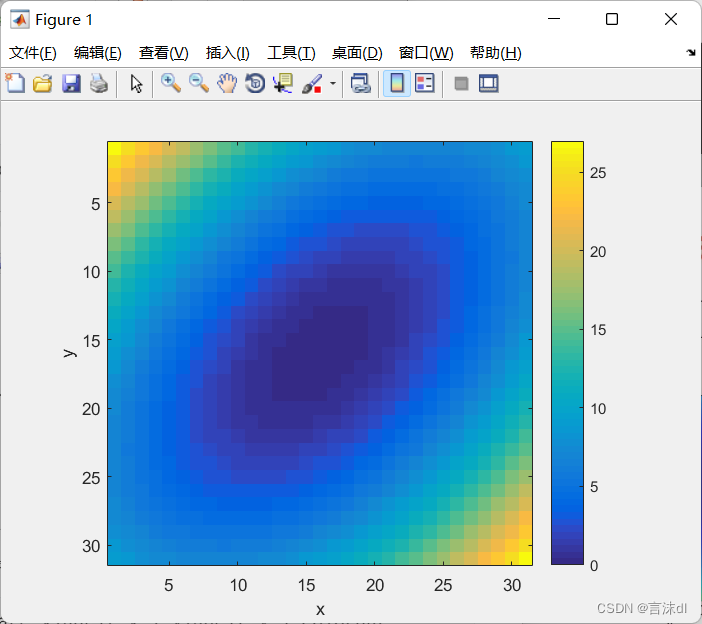Select the Zoom Out magnifier tool
Screen dimensions: 702x624
199,84
